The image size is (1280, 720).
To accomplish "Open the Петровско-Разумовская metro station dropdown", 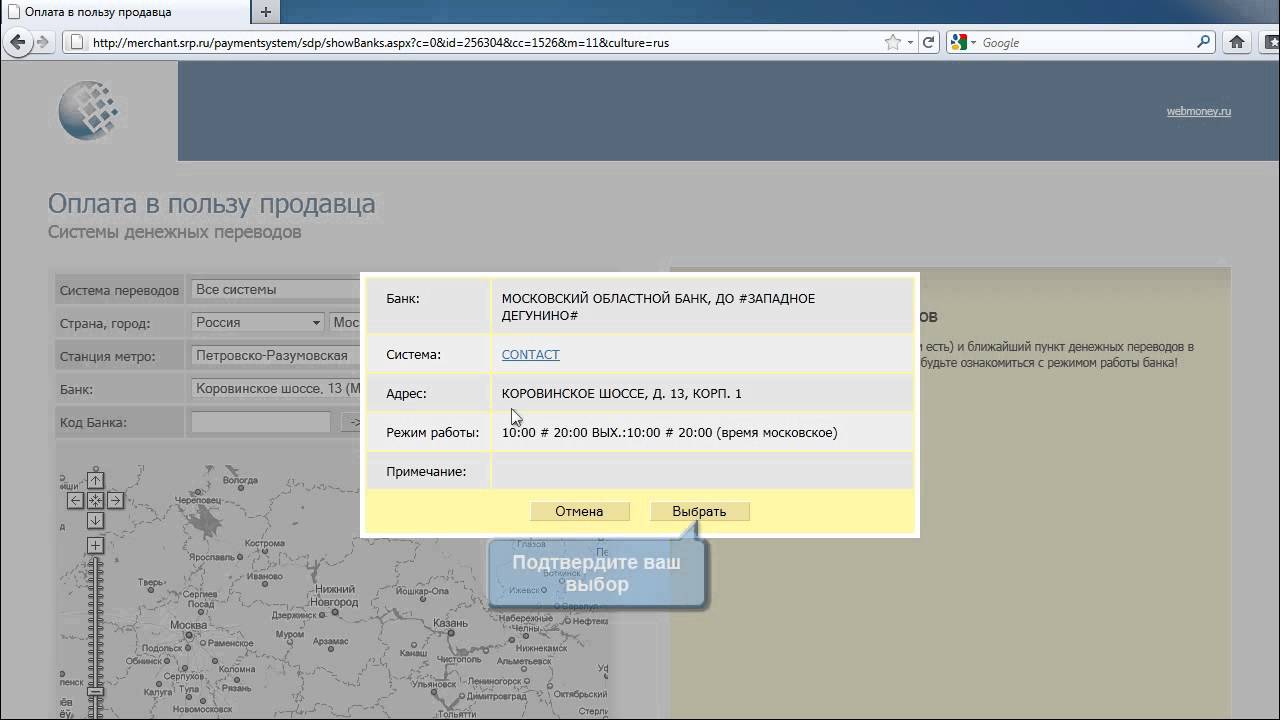I will [275, 355].
